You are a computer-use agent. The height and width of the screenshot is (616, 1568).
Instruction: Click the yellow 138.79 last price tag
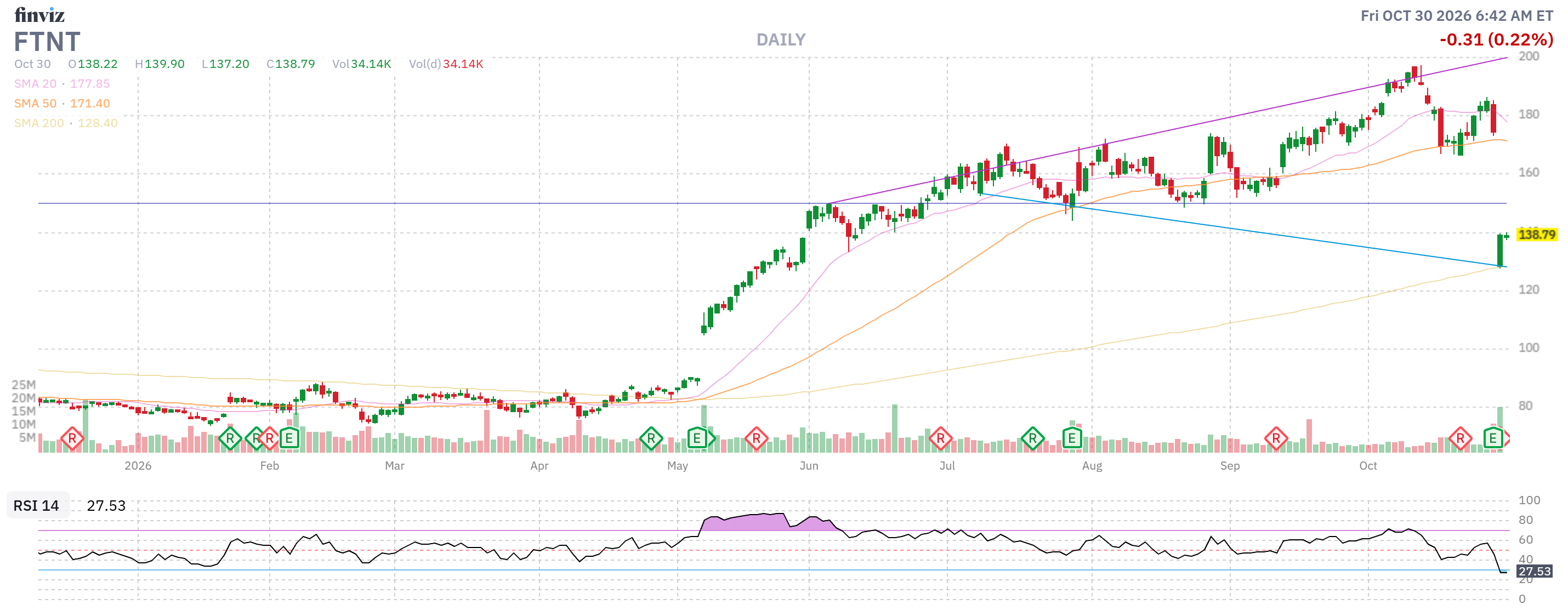click(x=1536, y=235)
